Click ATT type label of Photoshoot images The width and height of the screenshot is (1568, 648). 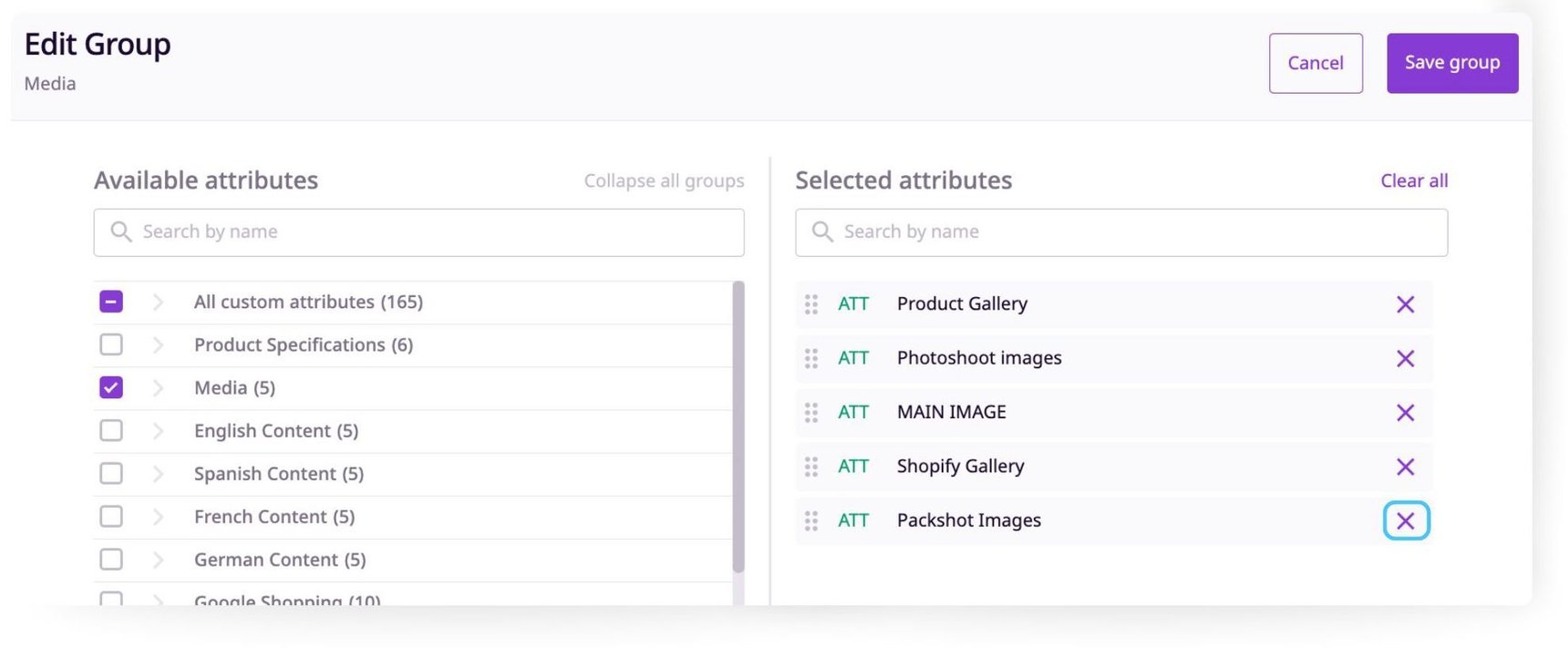(x=853, y=358)
